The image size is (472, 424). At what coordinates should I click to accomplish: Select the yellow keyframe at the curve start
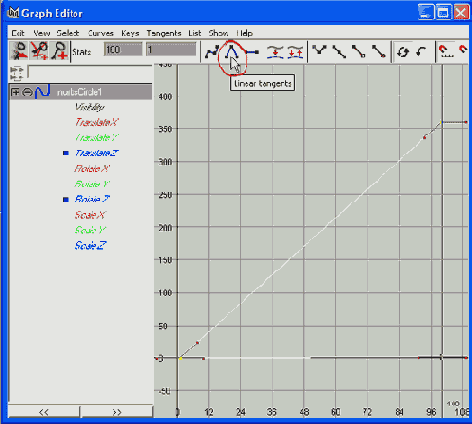[x=180, y=358]
